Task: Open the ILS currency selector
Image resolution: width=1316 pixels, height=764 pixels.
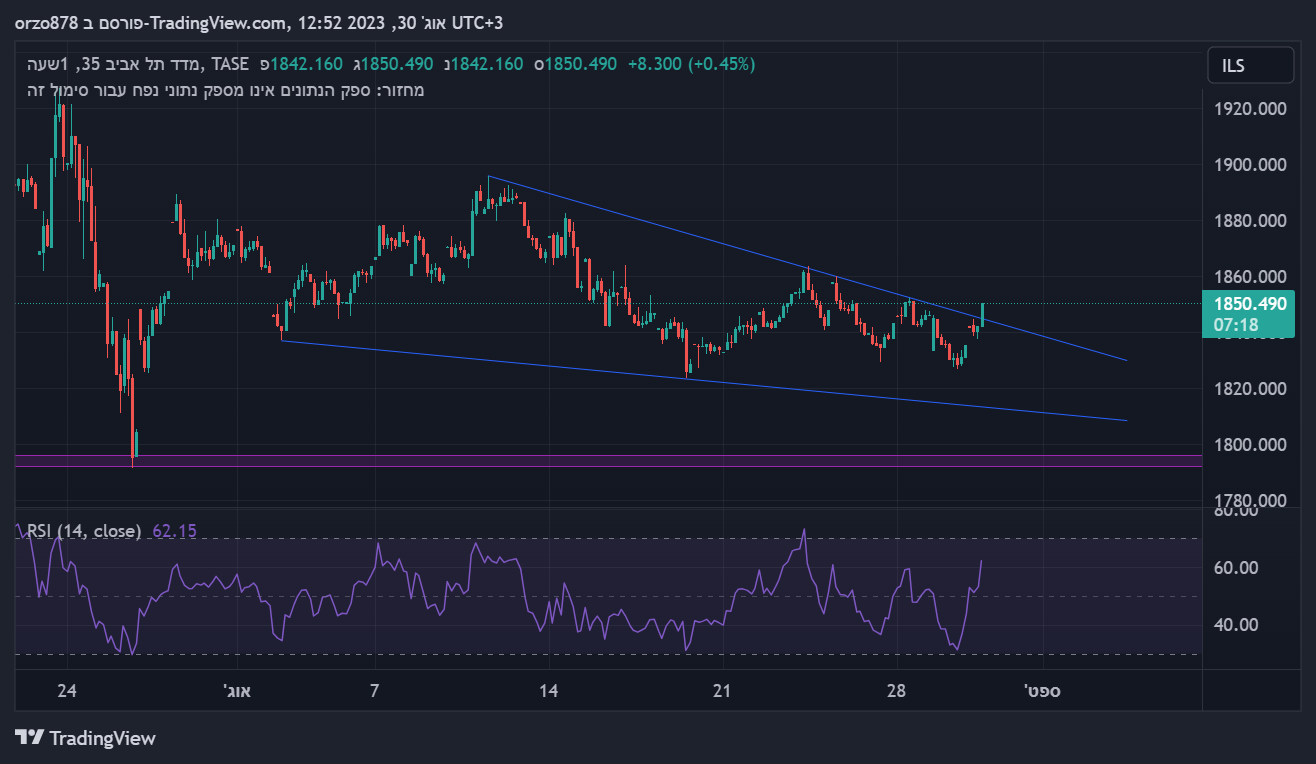Action: pyautogui.click(x=1248, y=66)
